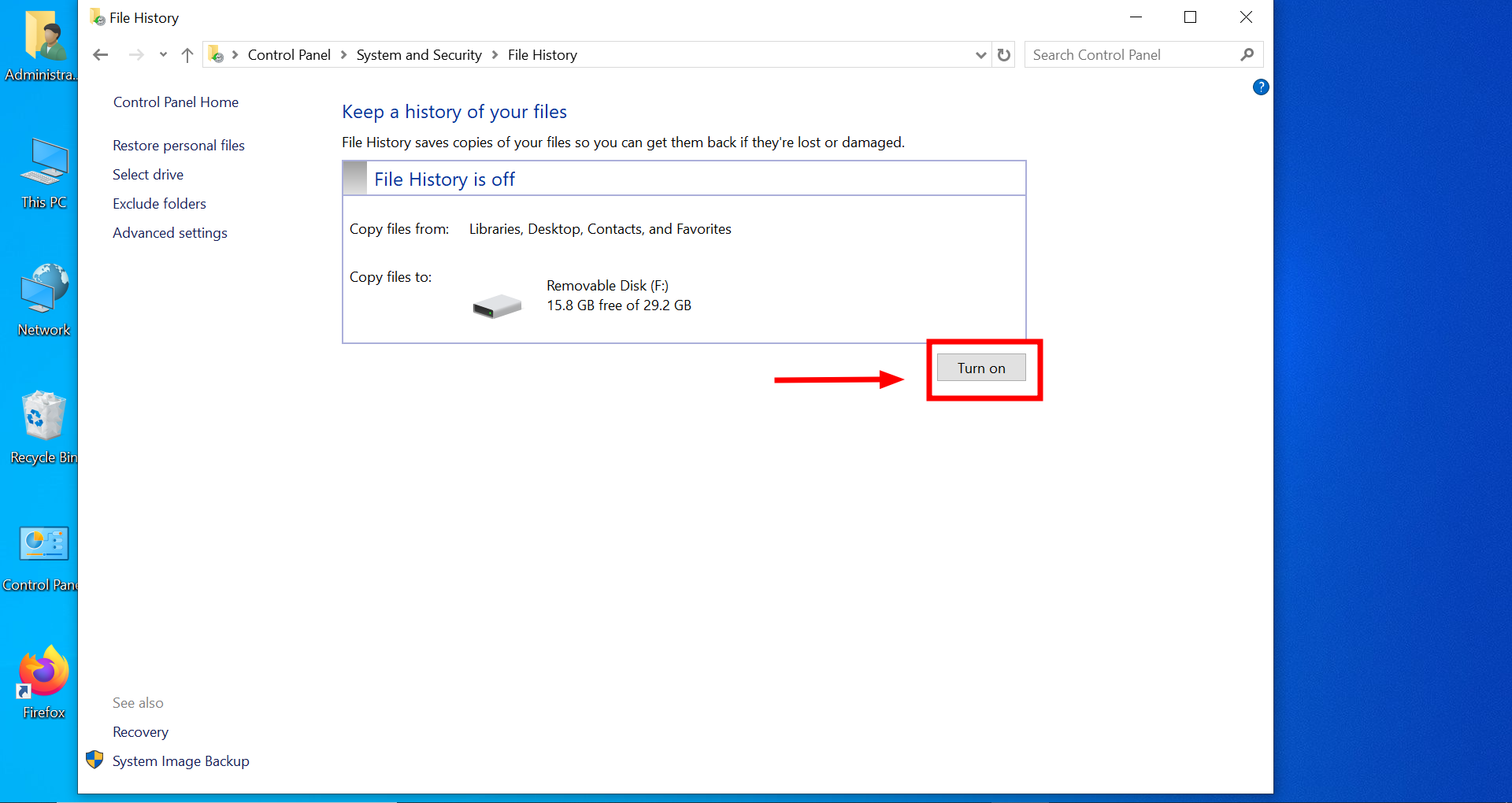Click Control Panel in the breadcrumb
The width and height of the screenshot is (1512, 803).
point(289,55)
